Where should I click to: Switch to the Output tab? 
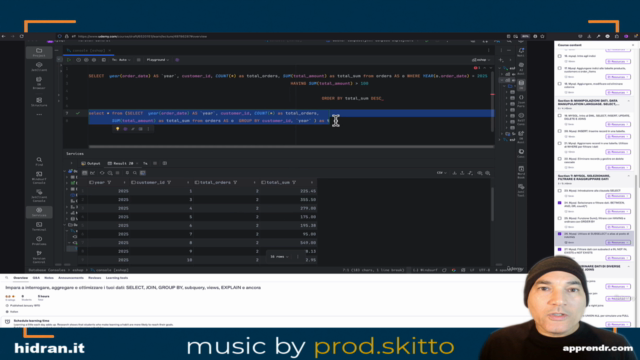point(91,163)
